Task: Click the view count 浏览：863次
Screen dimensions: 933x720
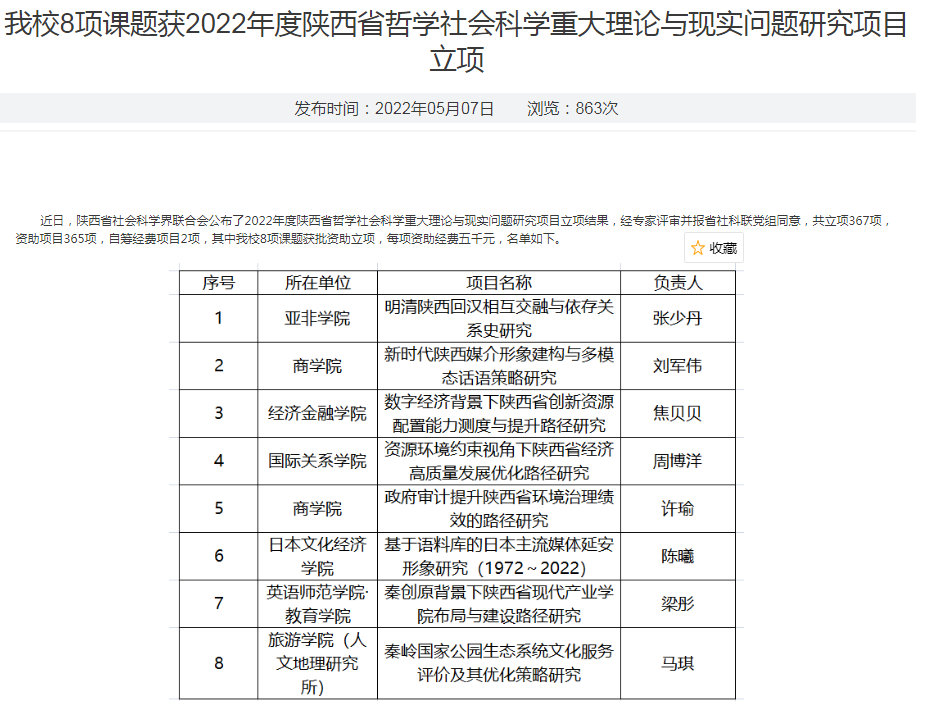Action: (573, 109)
